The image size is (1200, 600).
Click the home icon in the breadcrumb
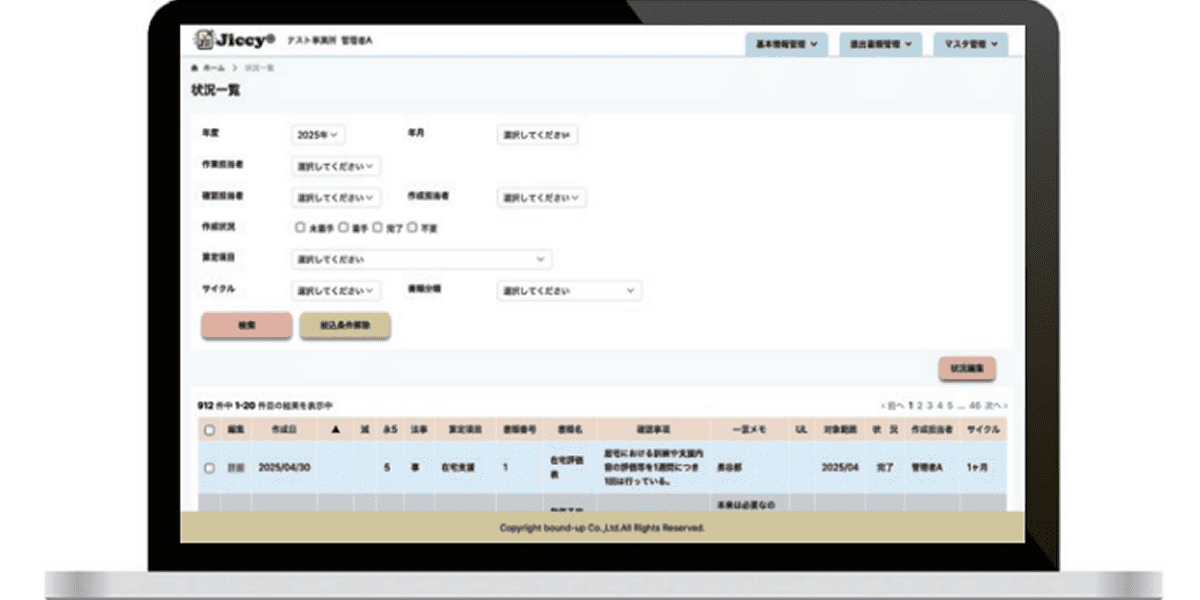point(195,68)
